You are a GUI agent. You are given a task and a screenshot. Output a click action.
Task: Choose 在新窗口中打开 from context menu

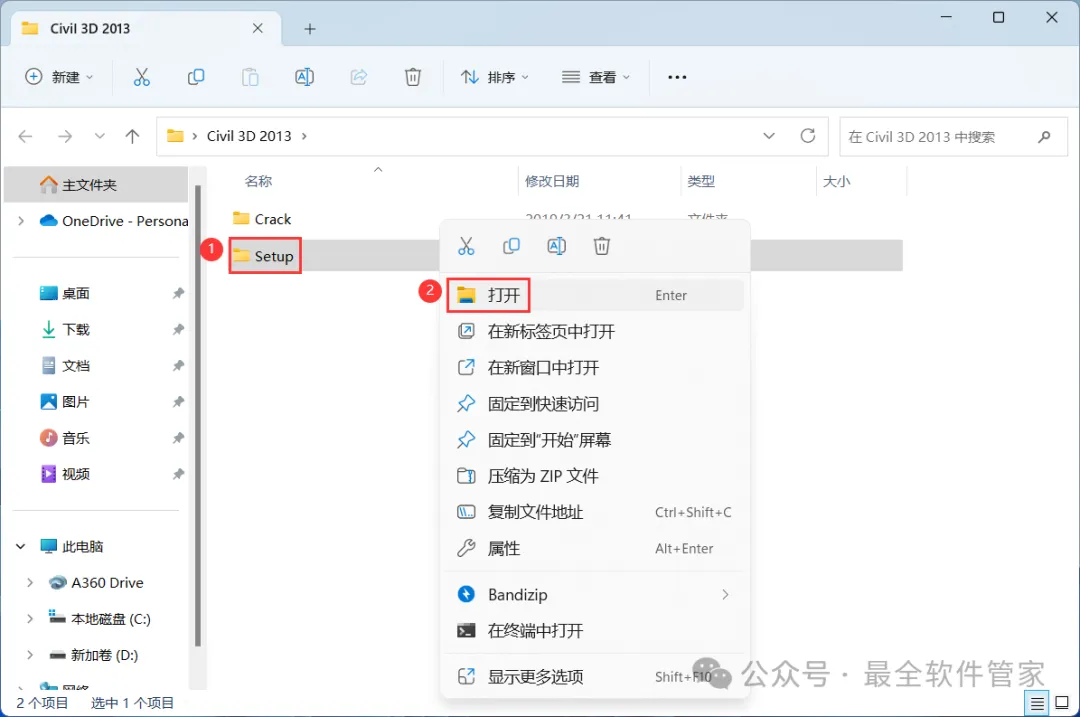coord(595,368)
